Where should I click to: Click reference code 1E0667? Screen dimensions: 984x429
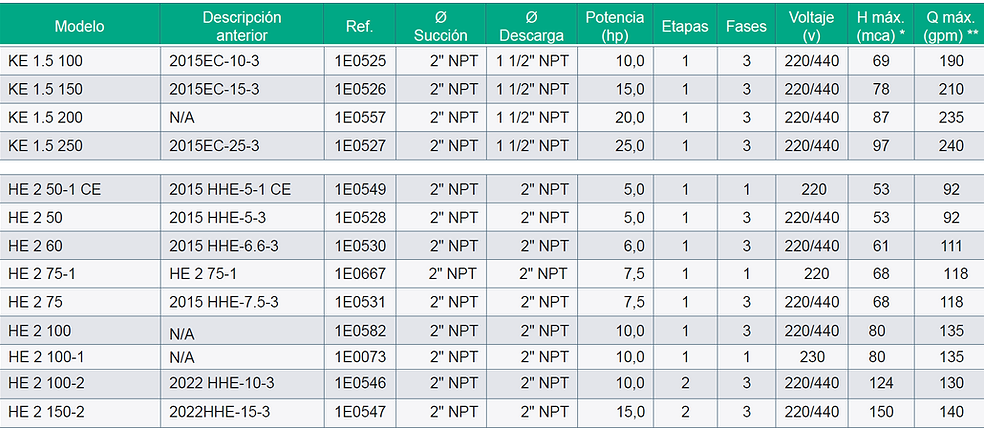359,274
